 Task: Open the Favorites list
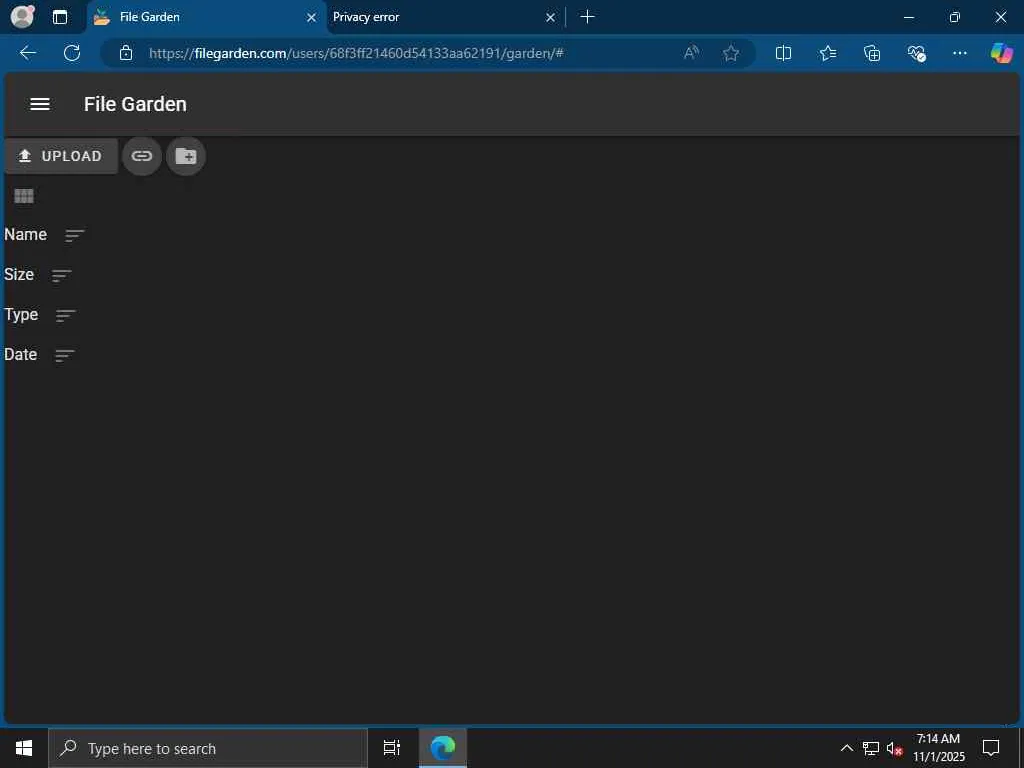click(x=827, y=53)
